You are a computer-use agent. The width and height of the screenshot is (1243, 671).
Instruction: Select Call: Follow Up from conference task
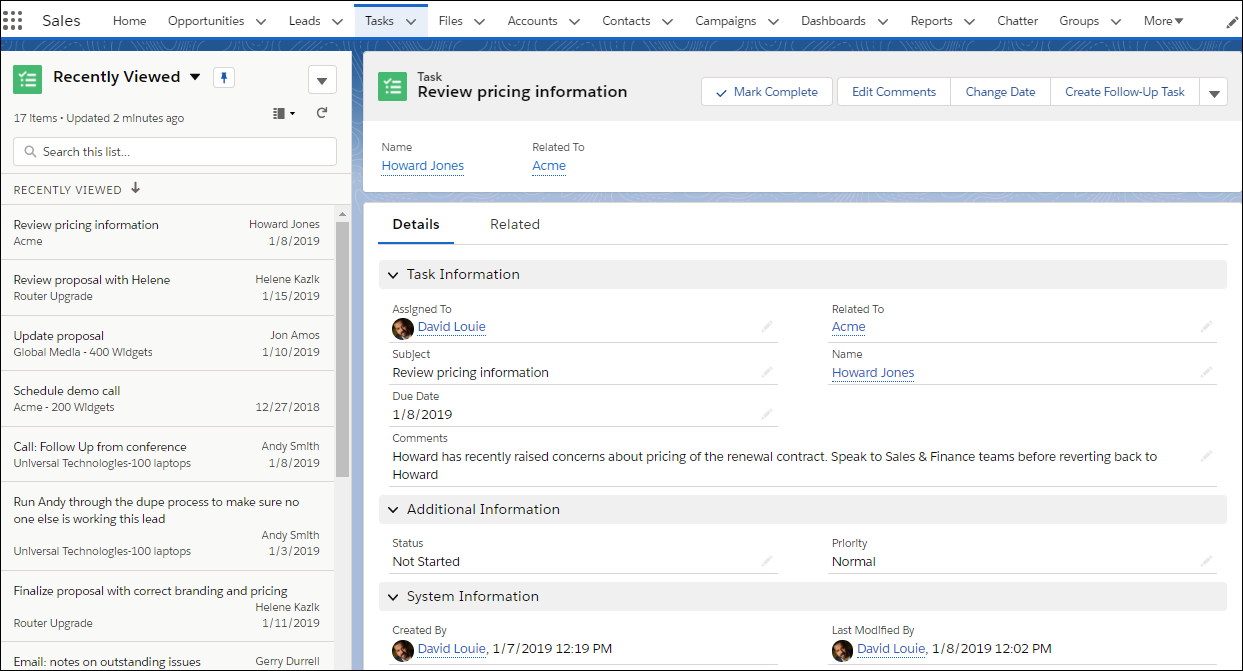point(167,454)
